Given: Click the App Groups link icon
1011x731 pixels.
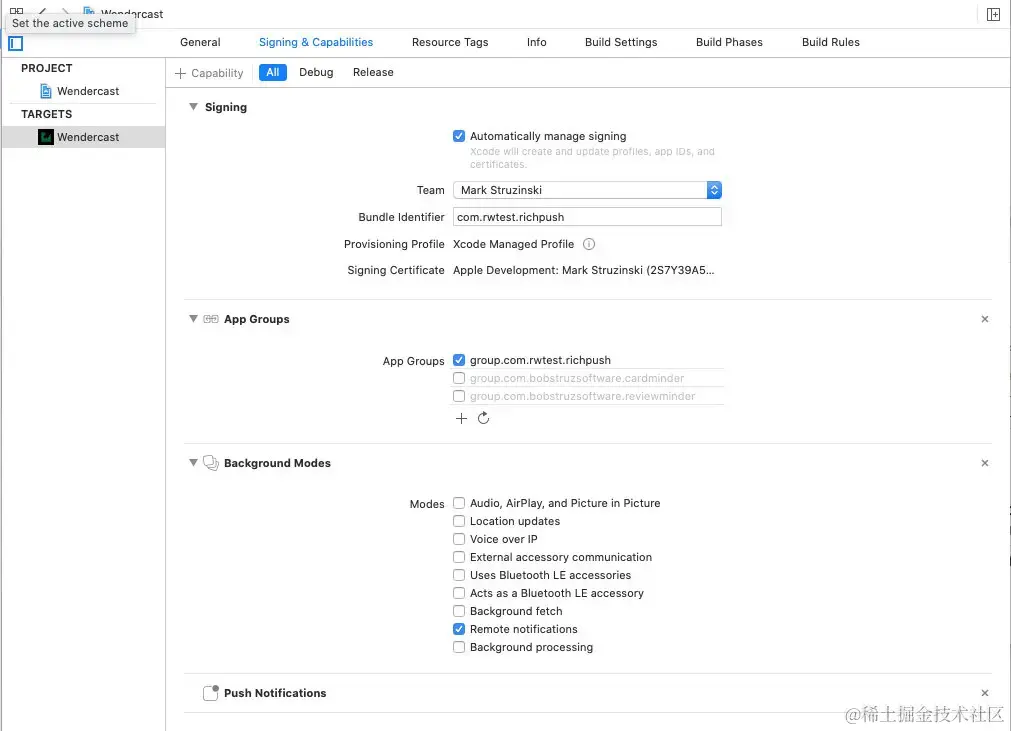Looking at the screenshot, I should 211,319.
